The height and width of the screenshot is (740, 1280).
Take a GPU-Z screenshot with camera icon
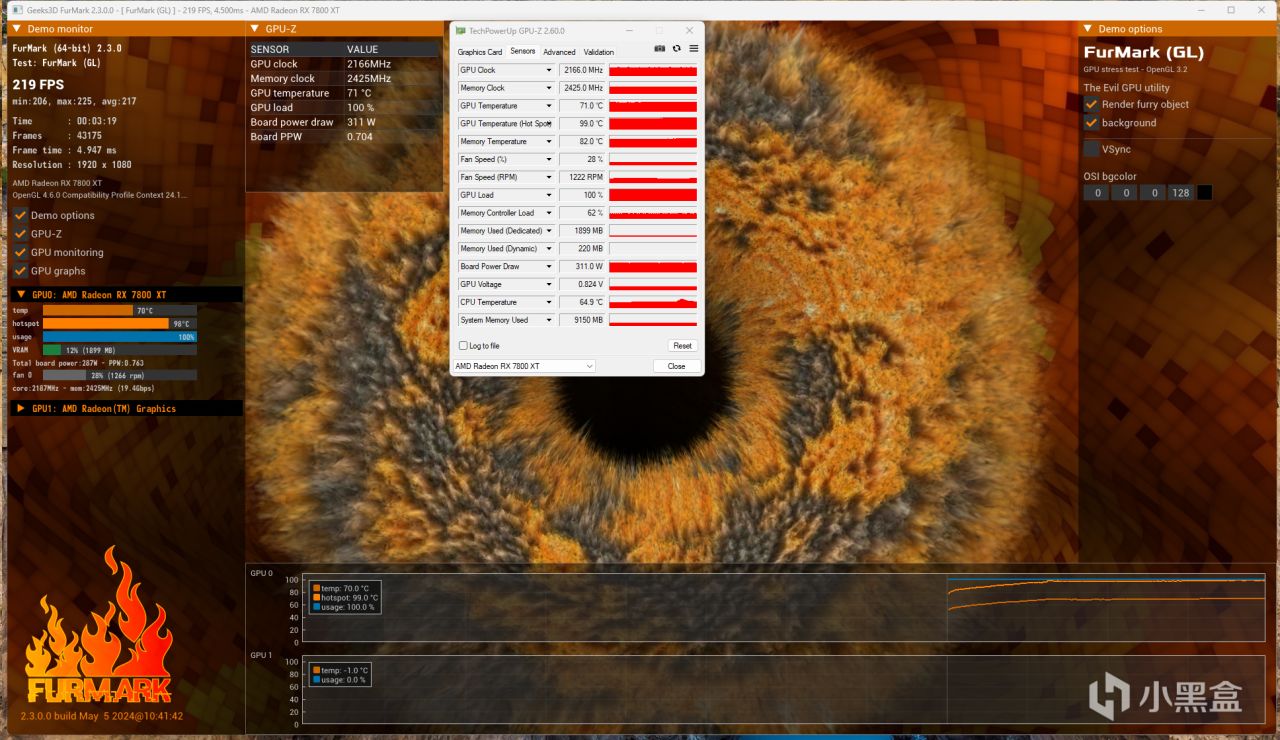pos(660,49)
